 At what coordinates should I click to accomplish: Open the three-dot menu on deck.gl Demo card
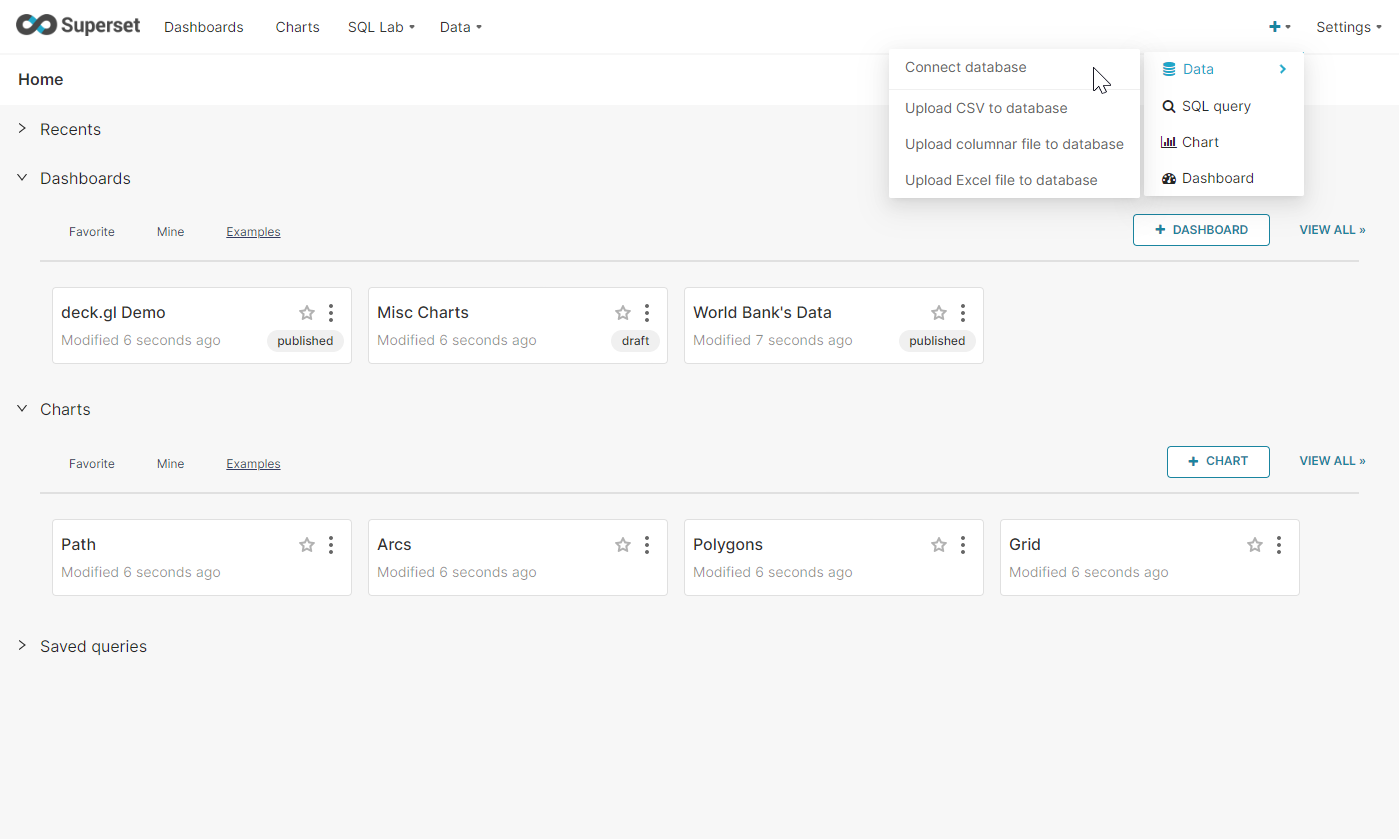coord(331,313)
